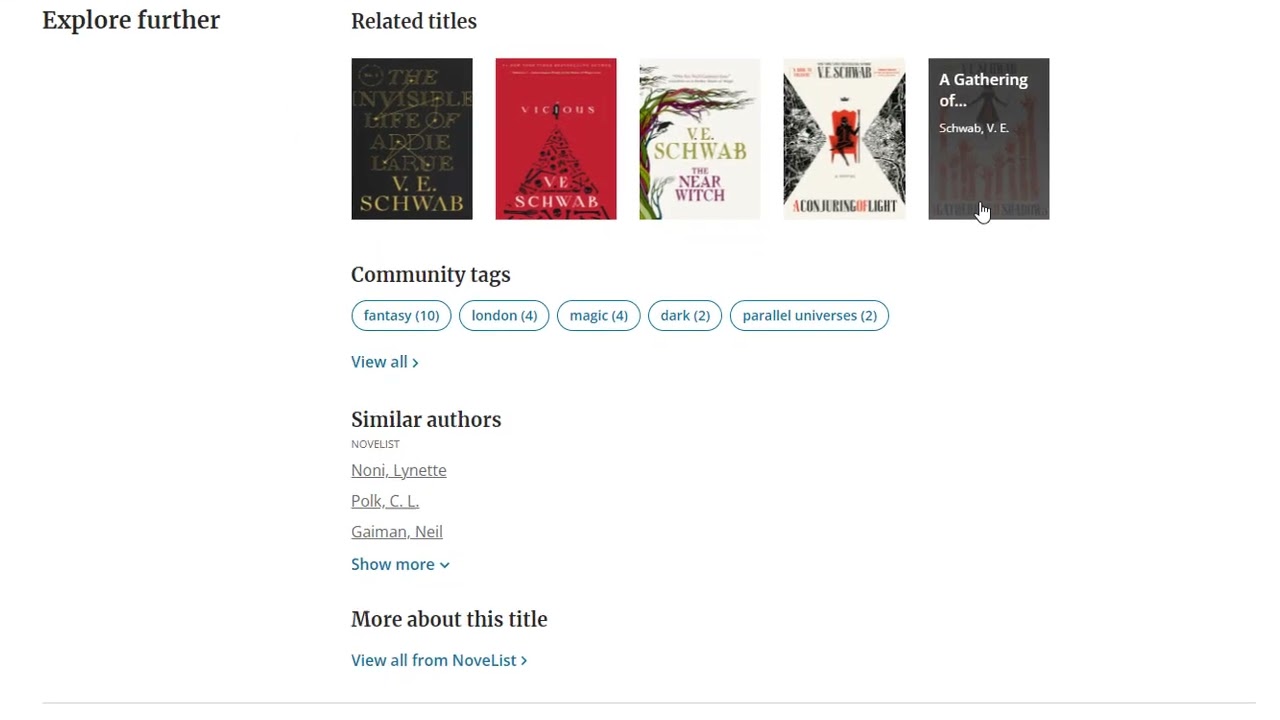Select The Near Witch book cover
The height and width of the screenshot is (720, 1280).
click(x=699, y=139)
